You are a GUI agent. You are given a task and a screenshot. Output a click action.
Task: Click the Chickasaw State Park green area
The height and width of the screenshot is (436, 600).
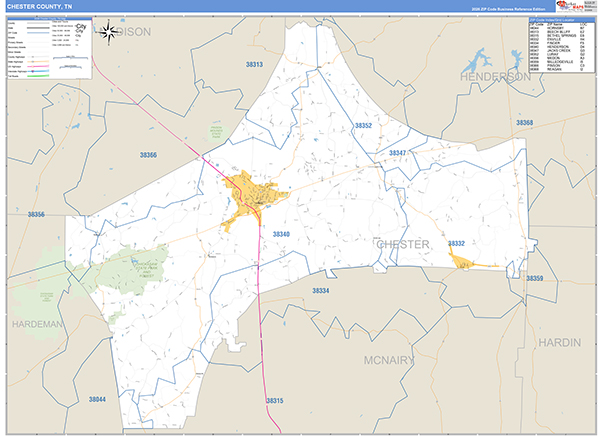click(130, 270)
